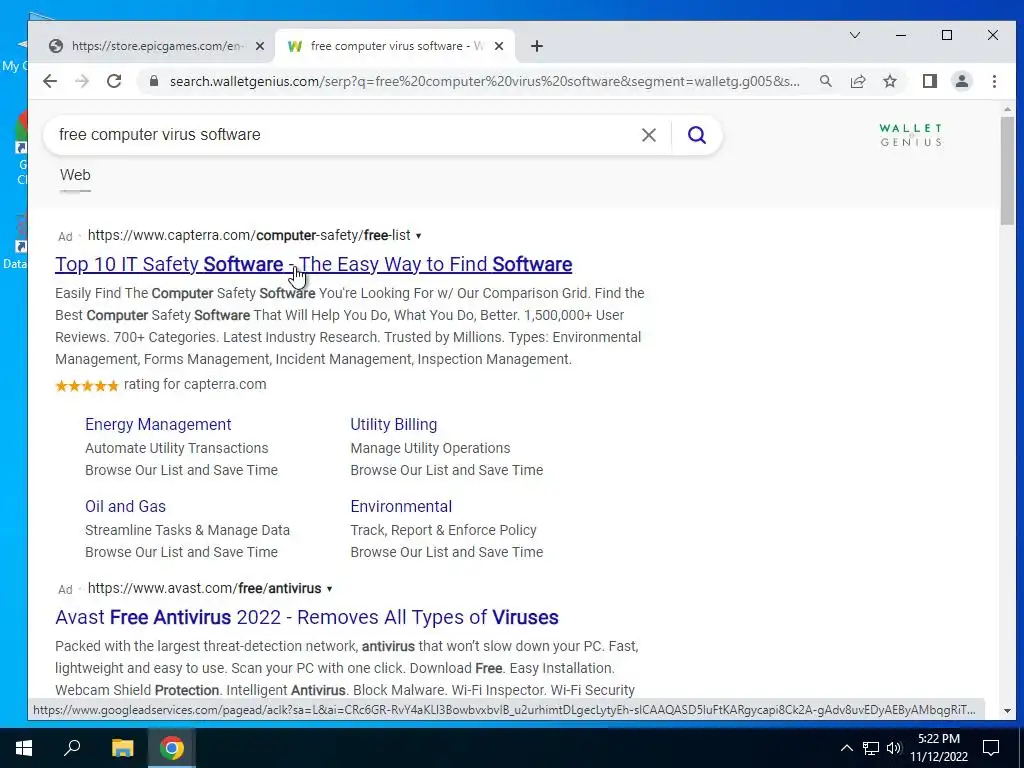This screenshot has height=768, width=1024.
Task: Select the free computer virus software tab
Action: 395,46
